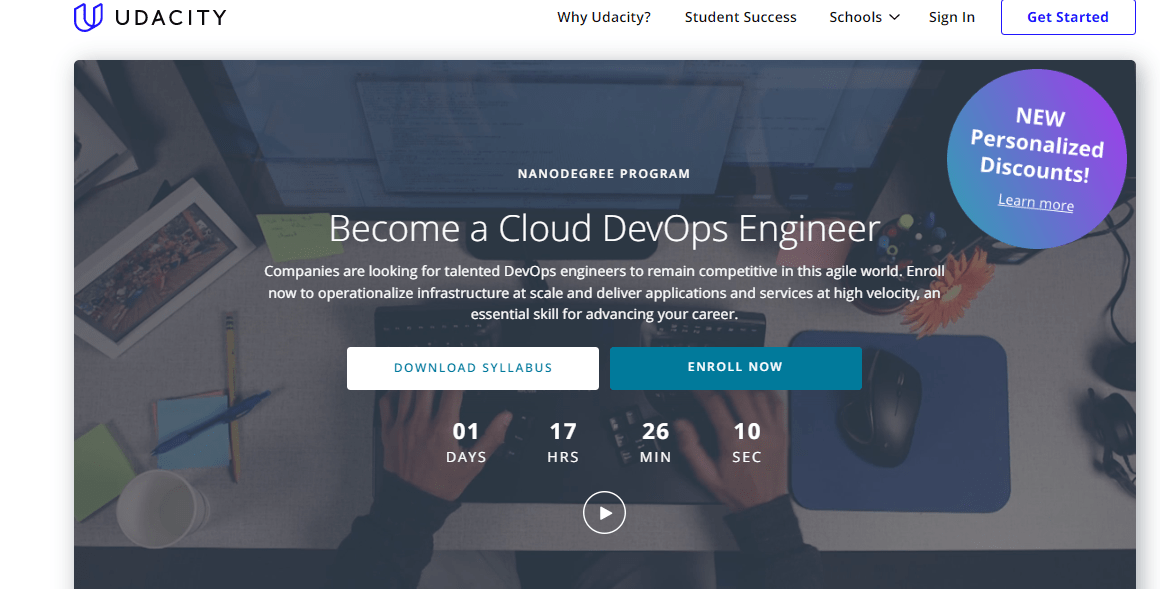The image size is (1160, 589).
Task: Click the MIN countdown segment
Action: [655, 441]
